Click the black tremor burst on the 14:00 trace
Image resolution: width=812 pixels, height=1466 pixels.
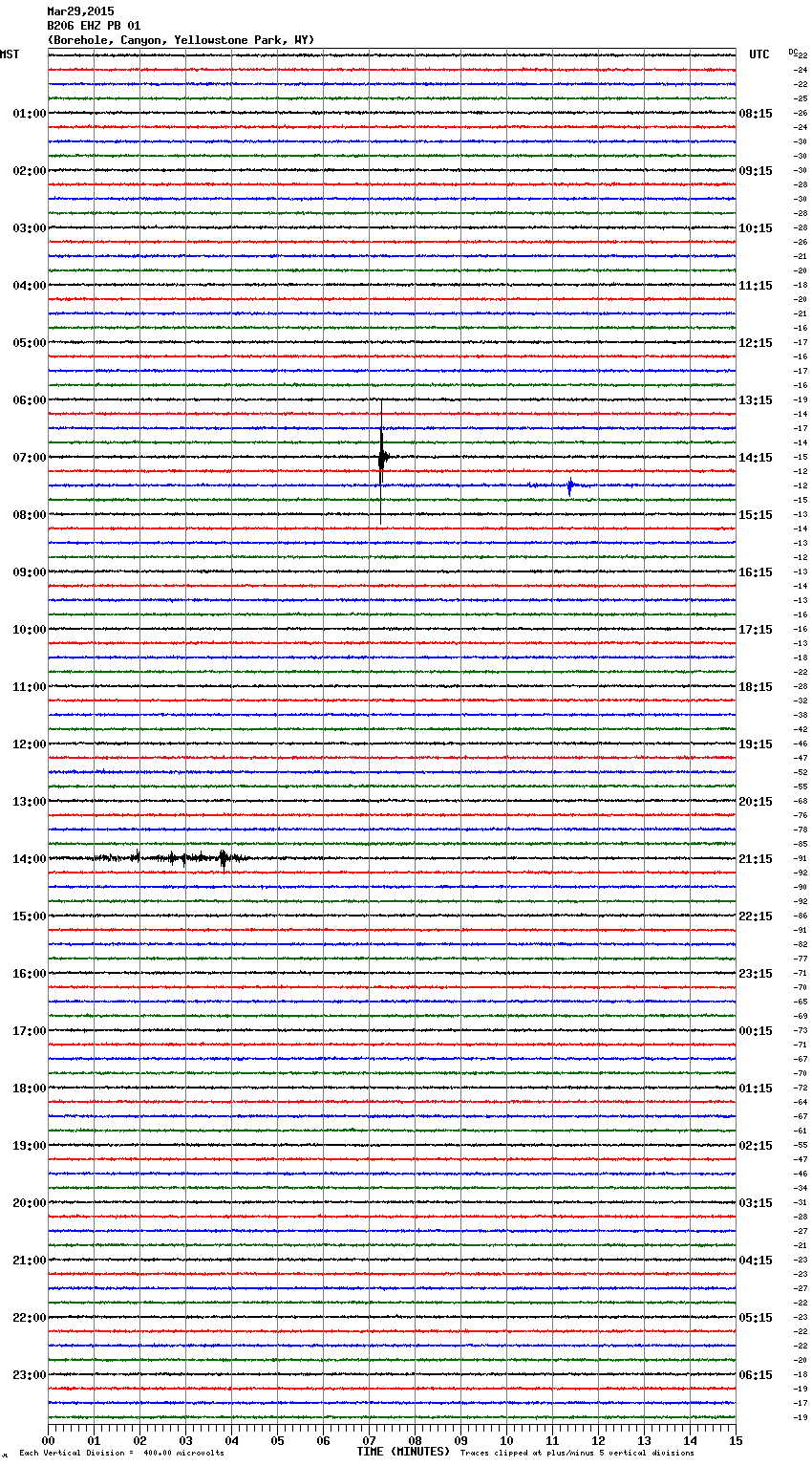(182, 858)
